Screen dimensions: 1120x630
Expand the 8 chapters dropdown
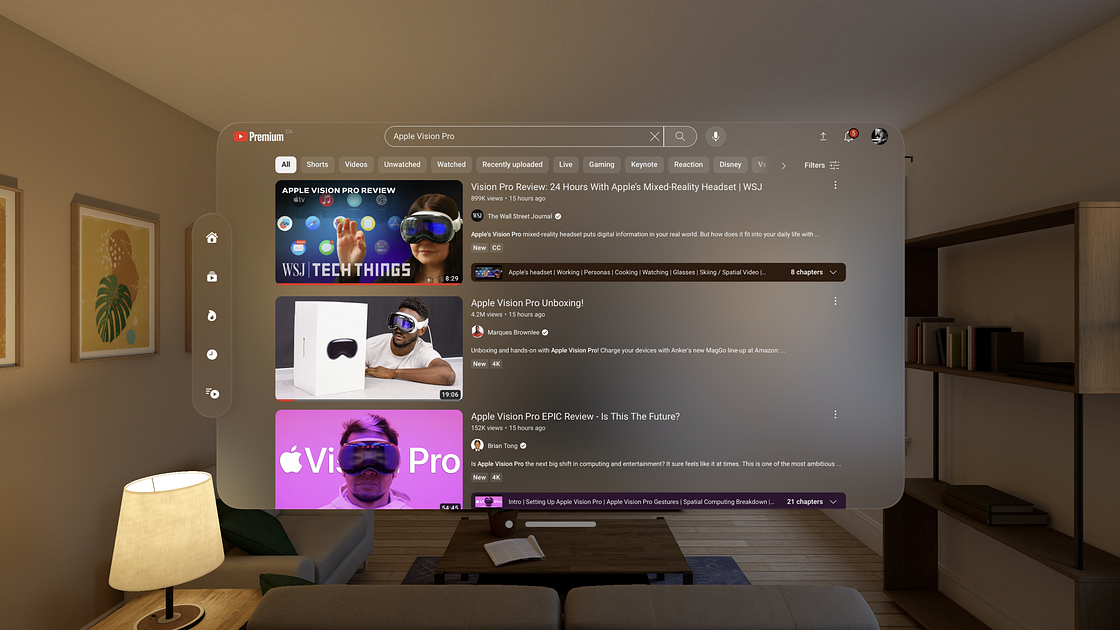814,272
